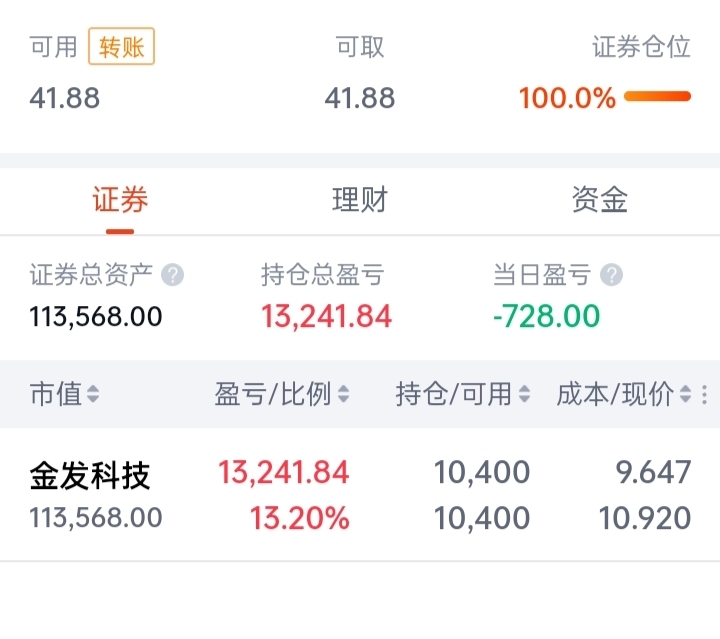The height and width of the screenshot is (639, 720).
Task: Sort holdings by 持仓/可用 column
Action: pyautogui.click(x=463, y=394)
